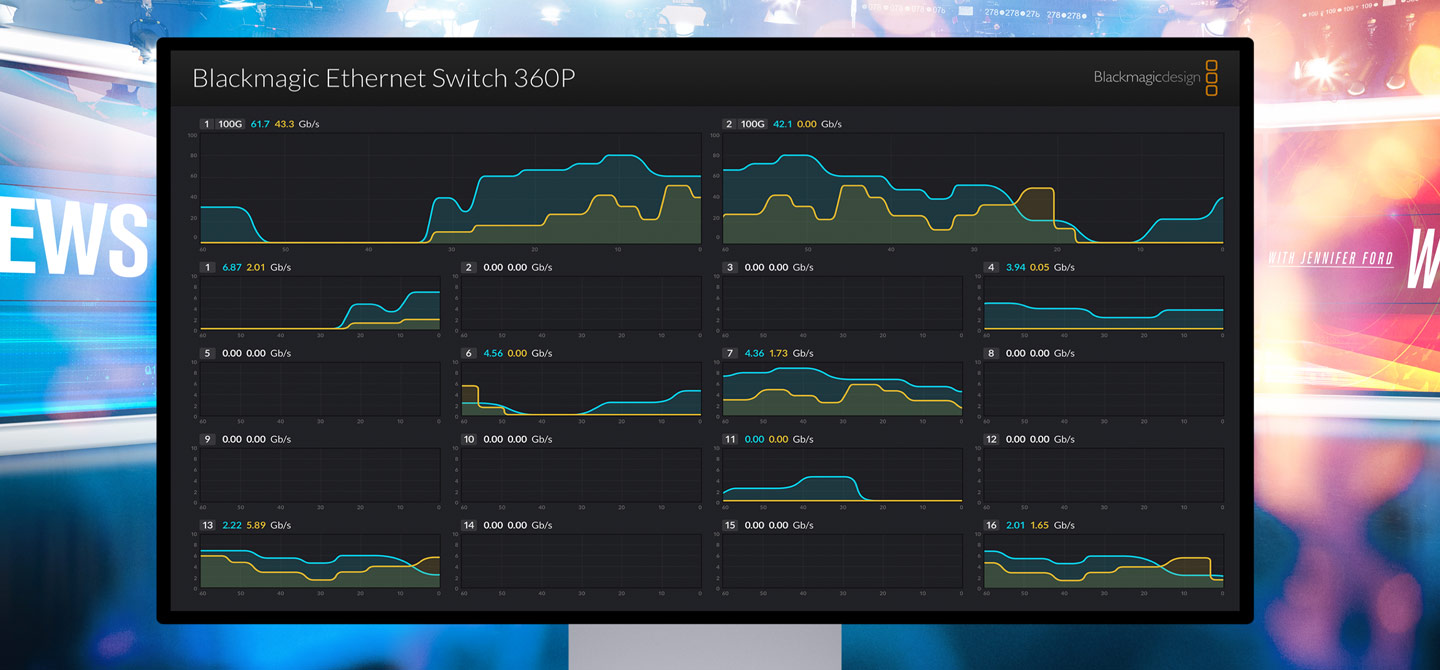The width and height of the screenshot is (1440, 670).
Task: Select the port 13 number badge
Action: 208,525
